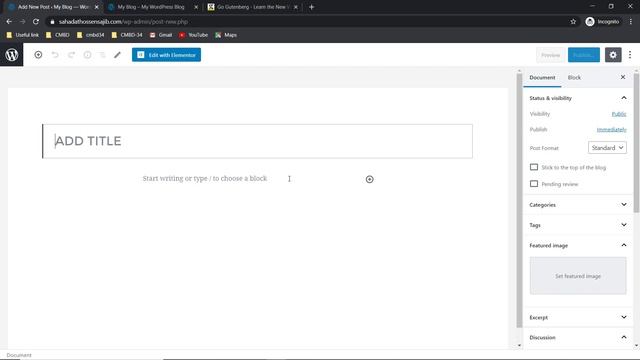Open the Gmail bookmark
Image resolution: width=640 pixels, height=360 pixels.
pos(161,35)
